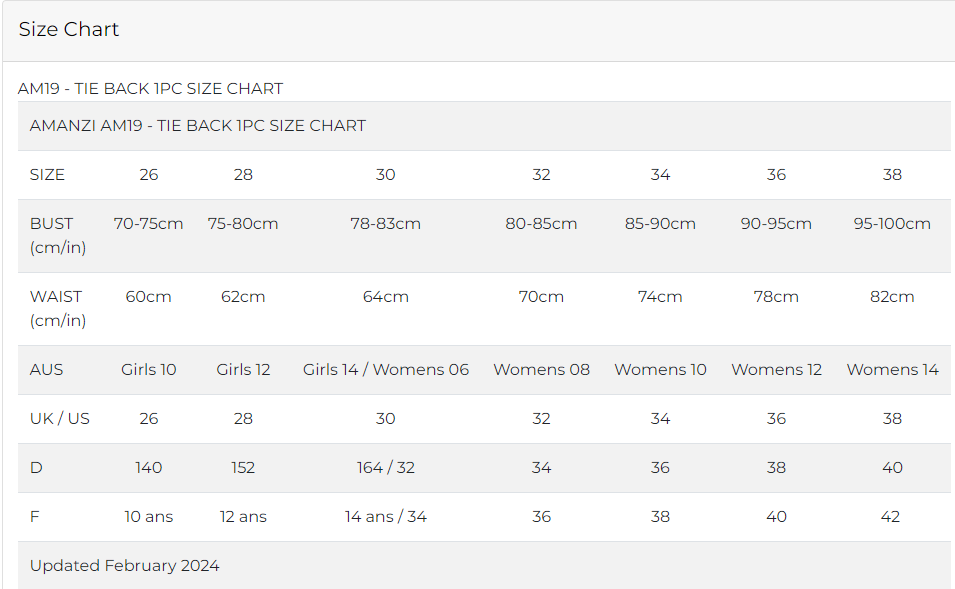This screenshot has height=589, width=955.
Task: Select the "Womens 08" AUS size cell
Action: (x=541, y=370)
